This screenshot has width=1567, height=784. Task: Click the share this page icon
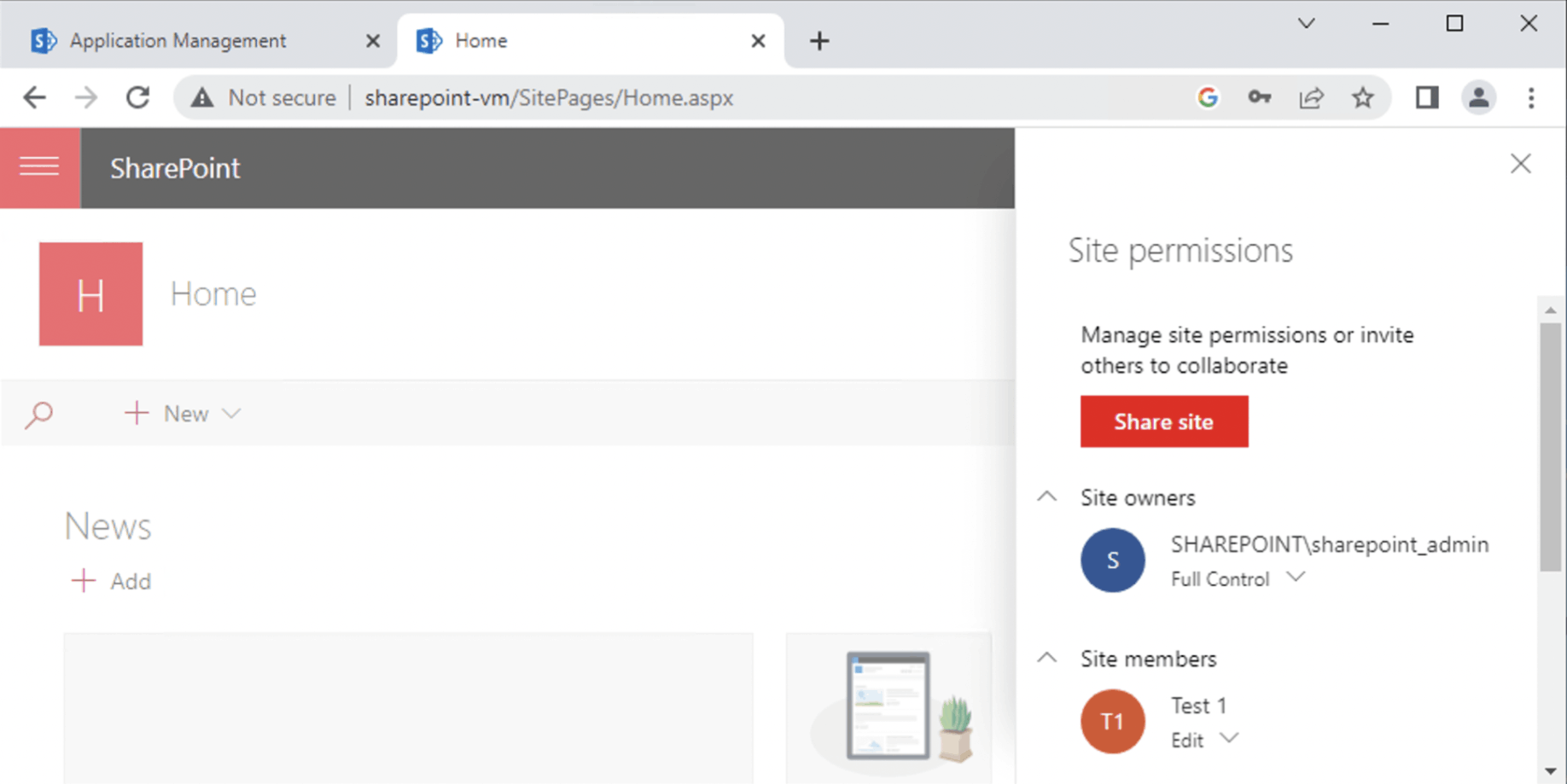(1311, 98)
